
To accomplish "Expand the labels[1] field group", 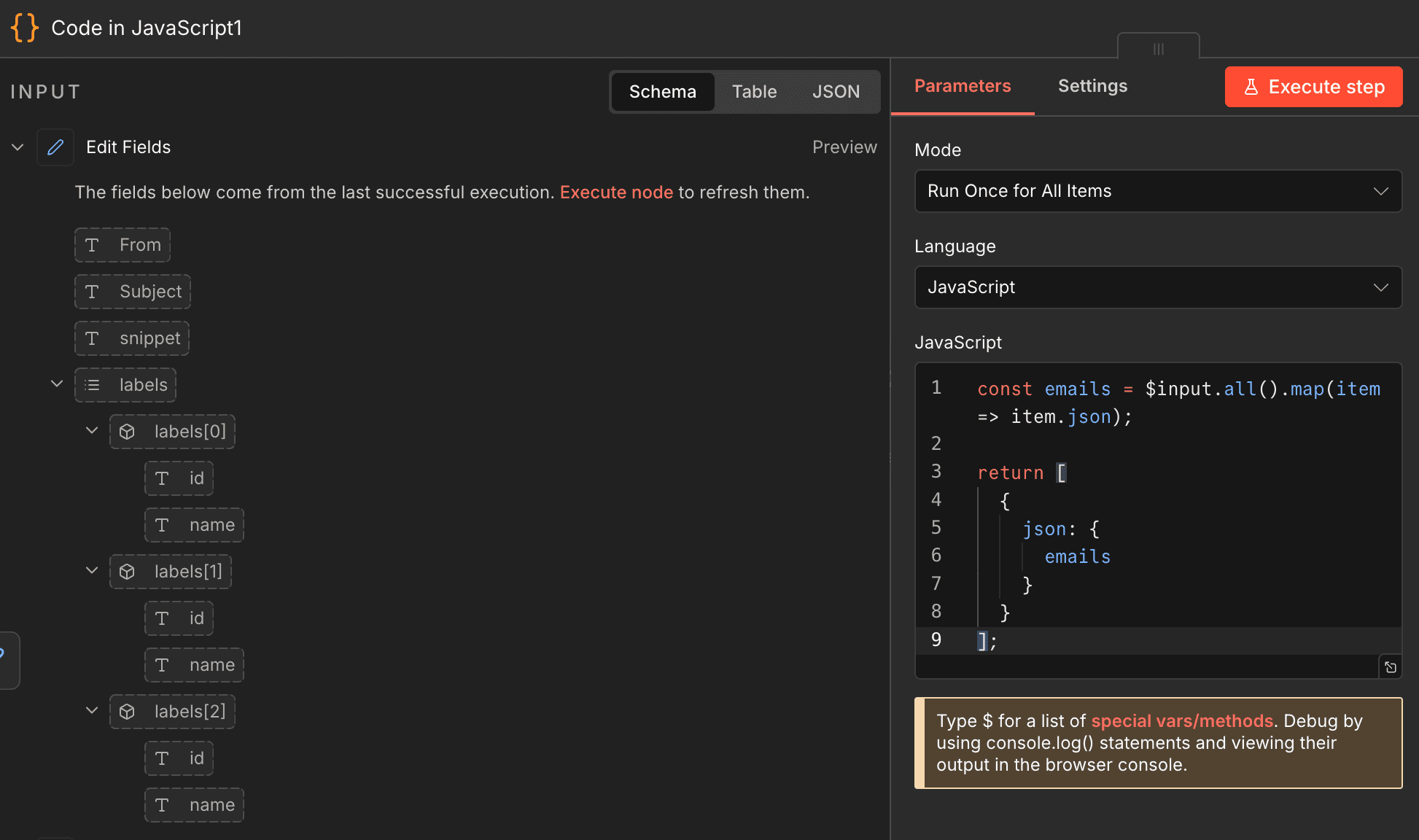I will point(91,572).
